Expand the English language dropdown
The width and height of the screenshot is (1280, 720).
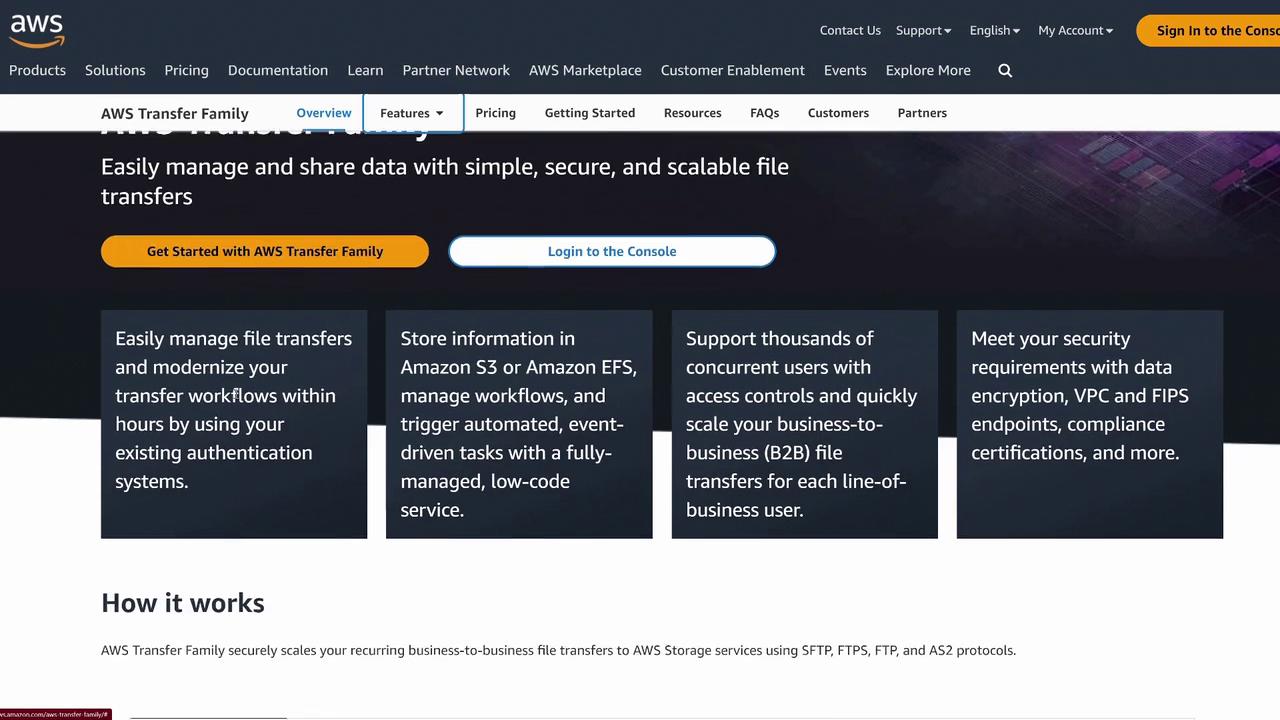click(994, 30)
